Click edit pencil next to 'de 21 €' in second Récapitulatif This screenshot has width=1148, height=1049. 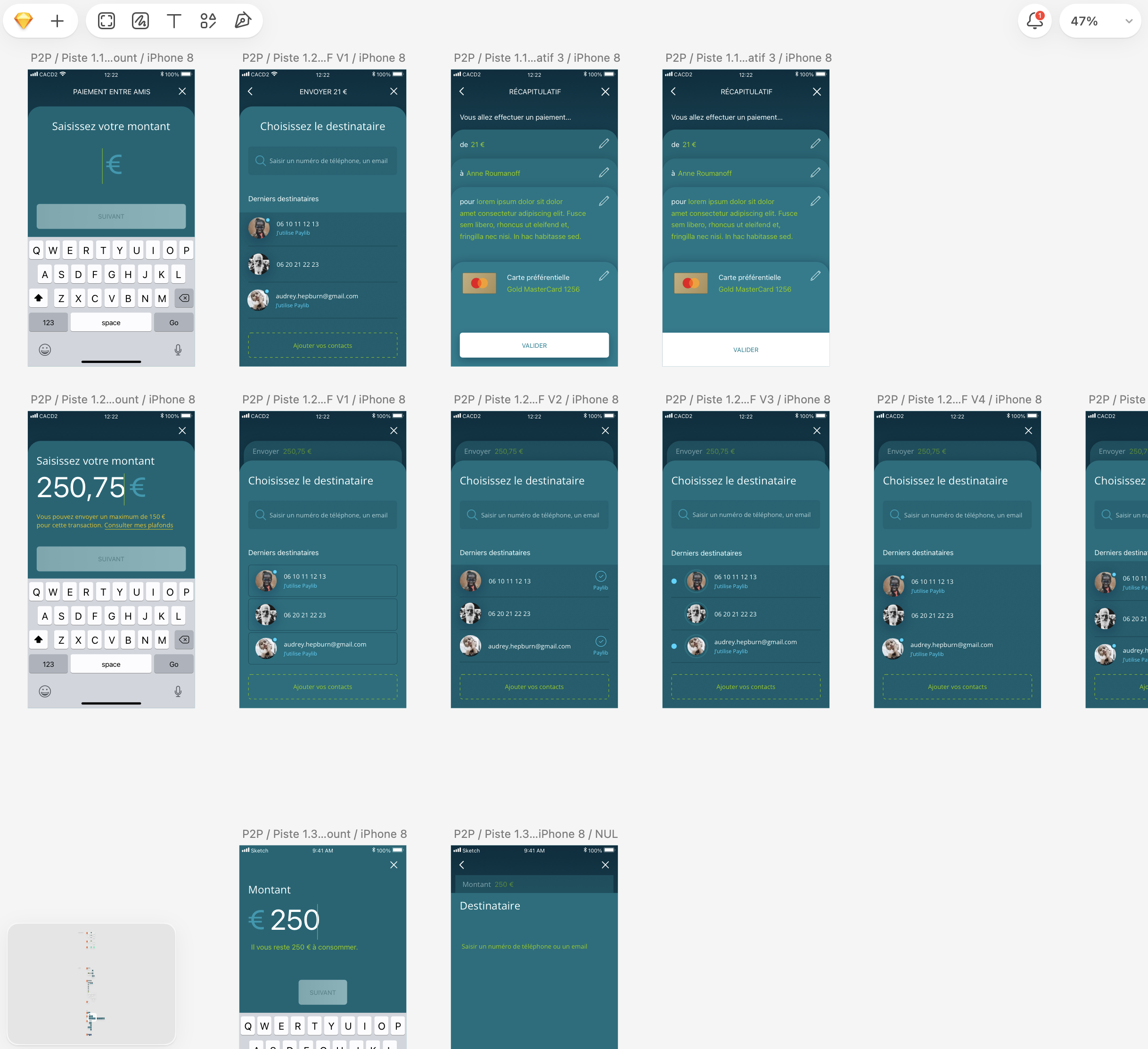click(x=815, y=144)
